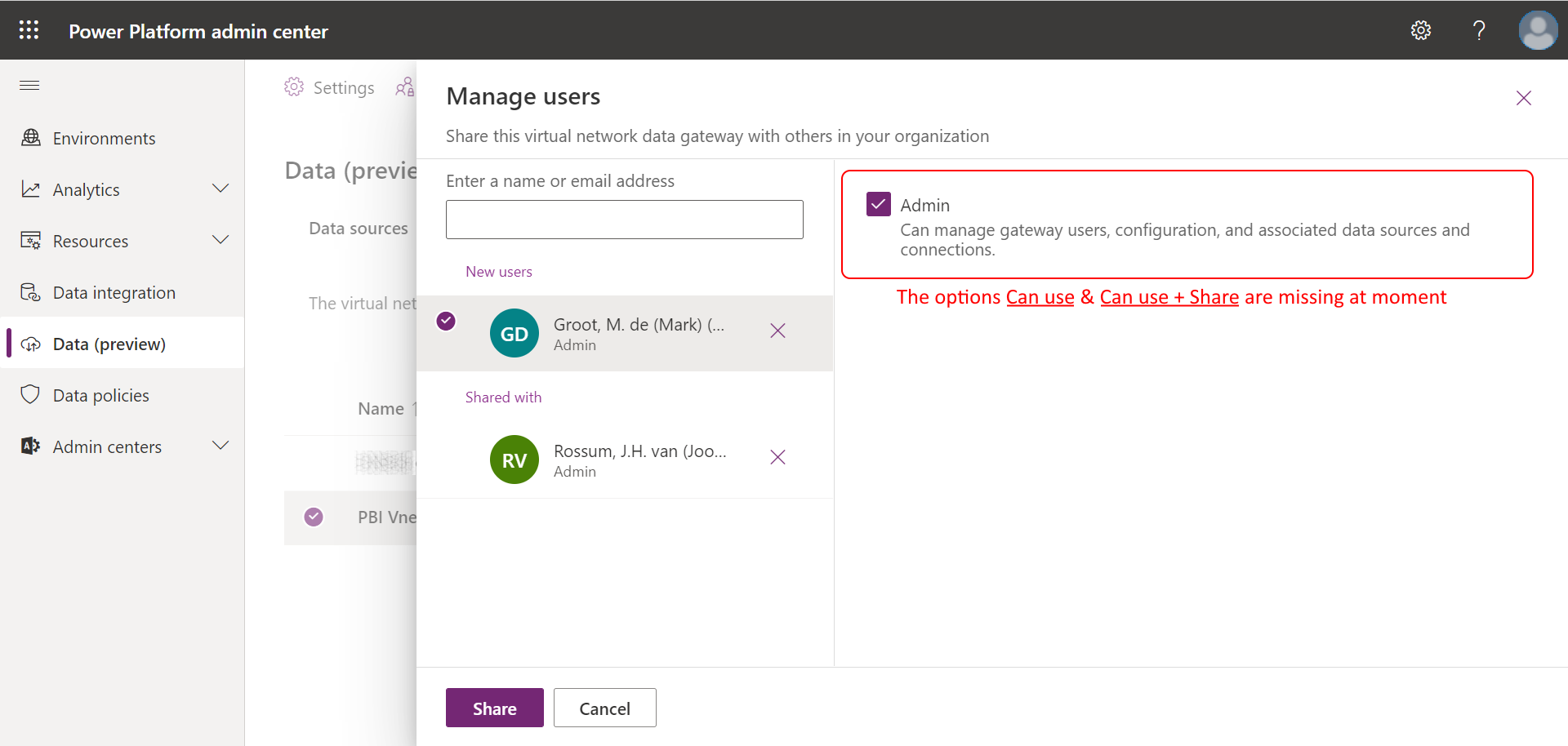Expand the Admin centers section
The image size is (1568, 746).
pyautogui.click(x=220, y=446)
